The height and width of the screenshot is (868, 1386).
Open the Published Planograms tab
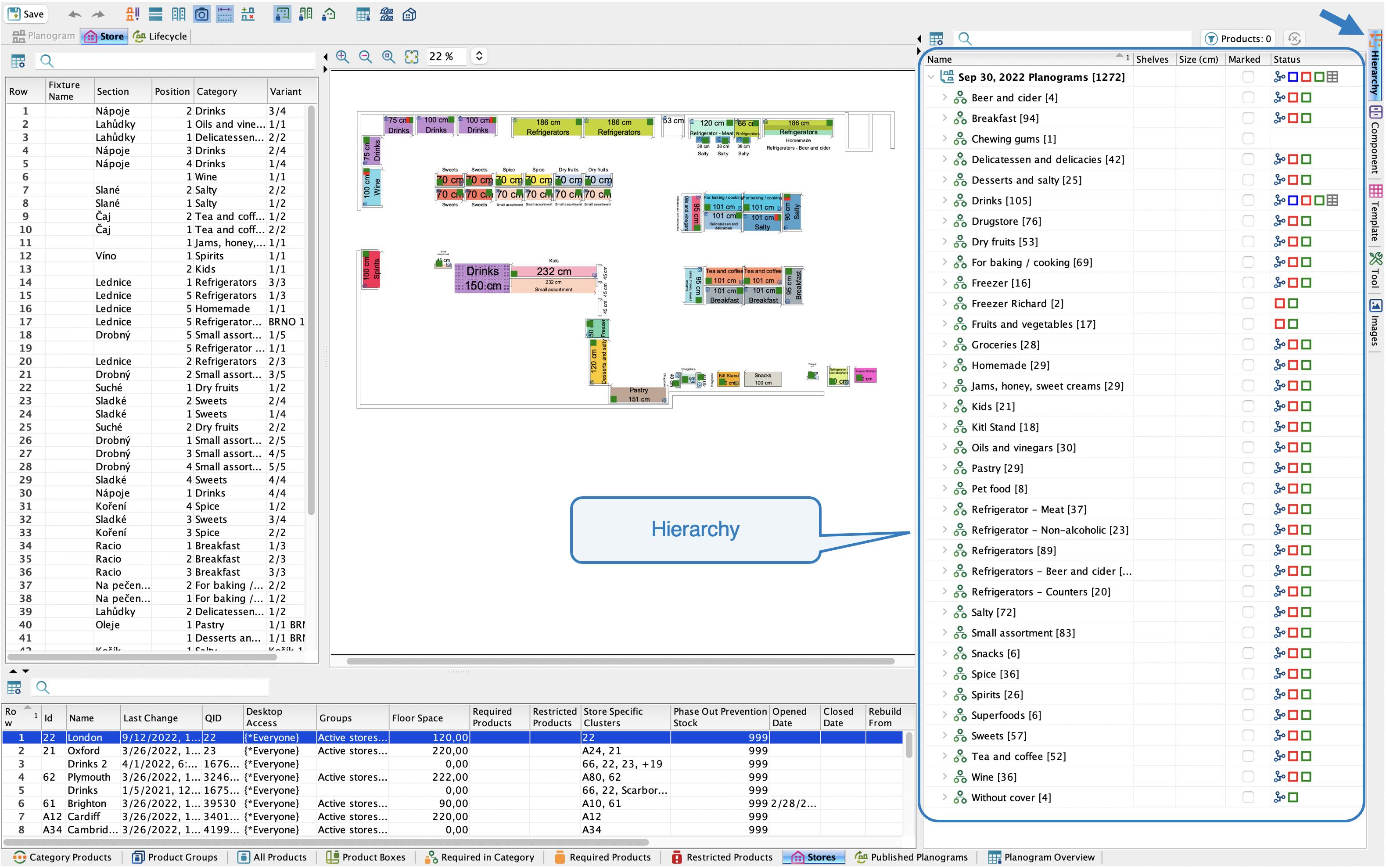pyautogui.click(x=911, y=857)
